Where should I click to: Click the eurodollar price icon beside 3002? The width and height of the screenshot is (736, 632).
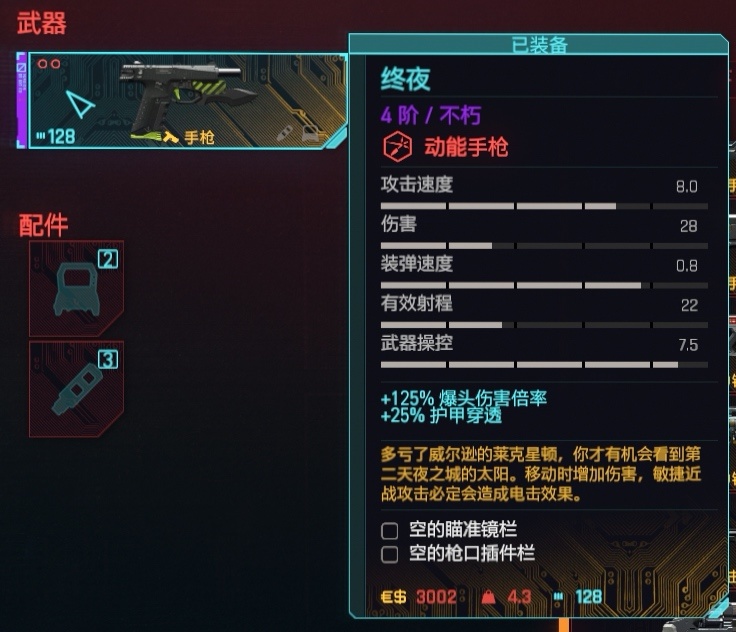(393, 597)
